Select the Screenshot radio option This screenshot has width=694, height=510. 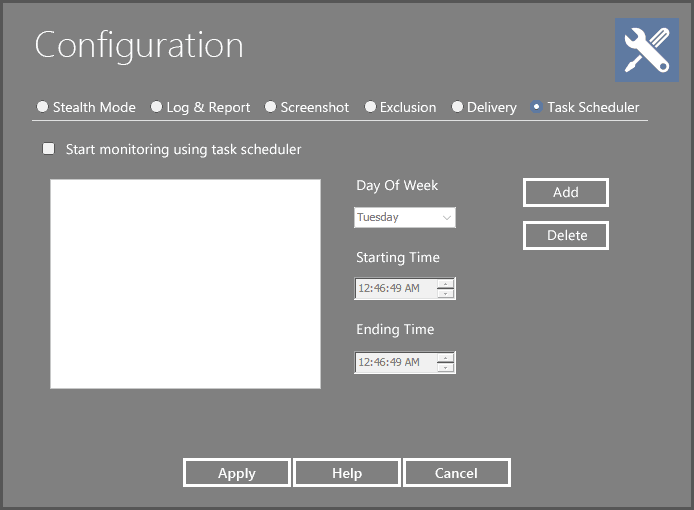tap(271, 107)
